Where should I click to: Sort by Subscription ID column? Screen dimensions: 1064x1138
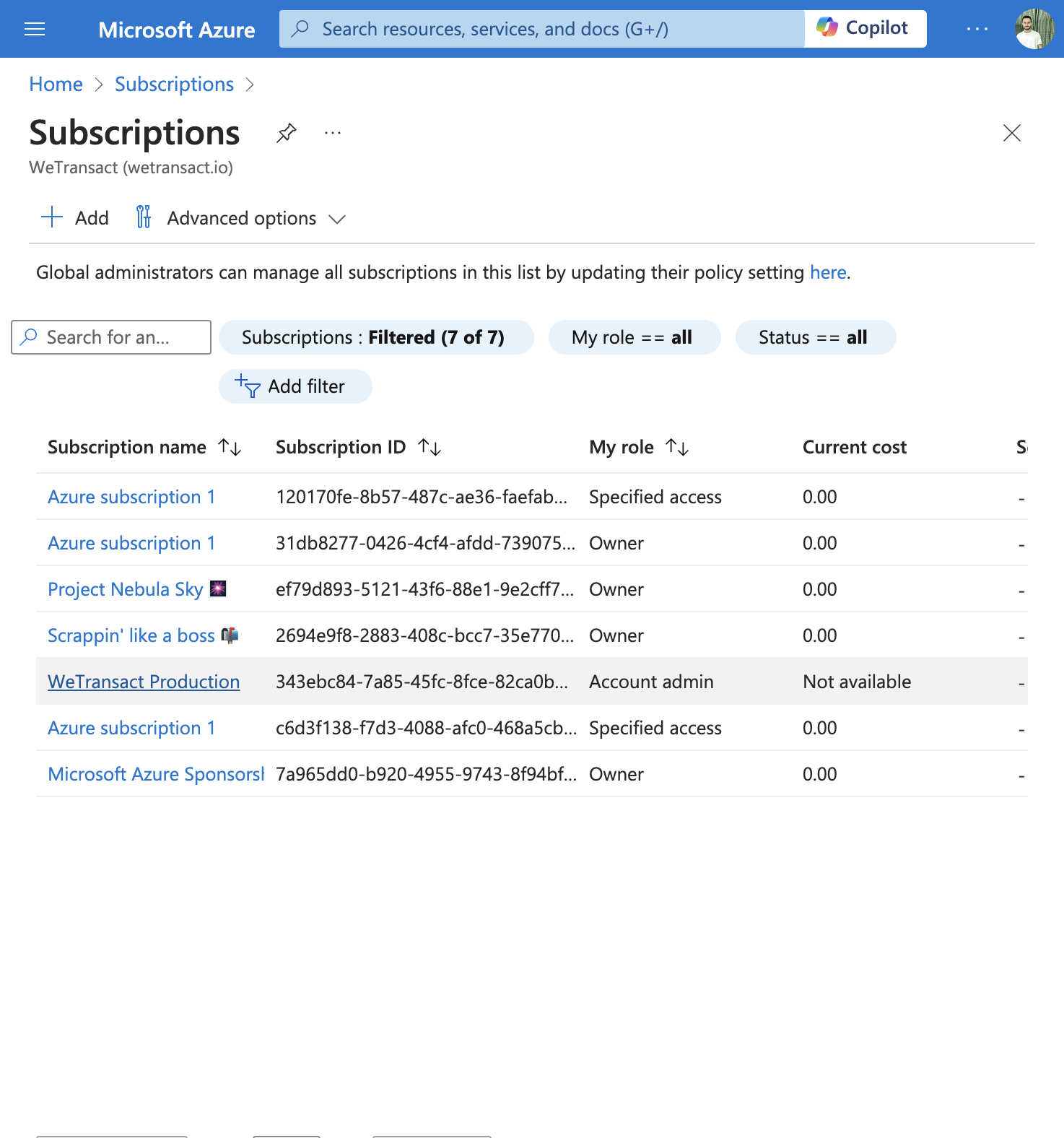(358, 447)
